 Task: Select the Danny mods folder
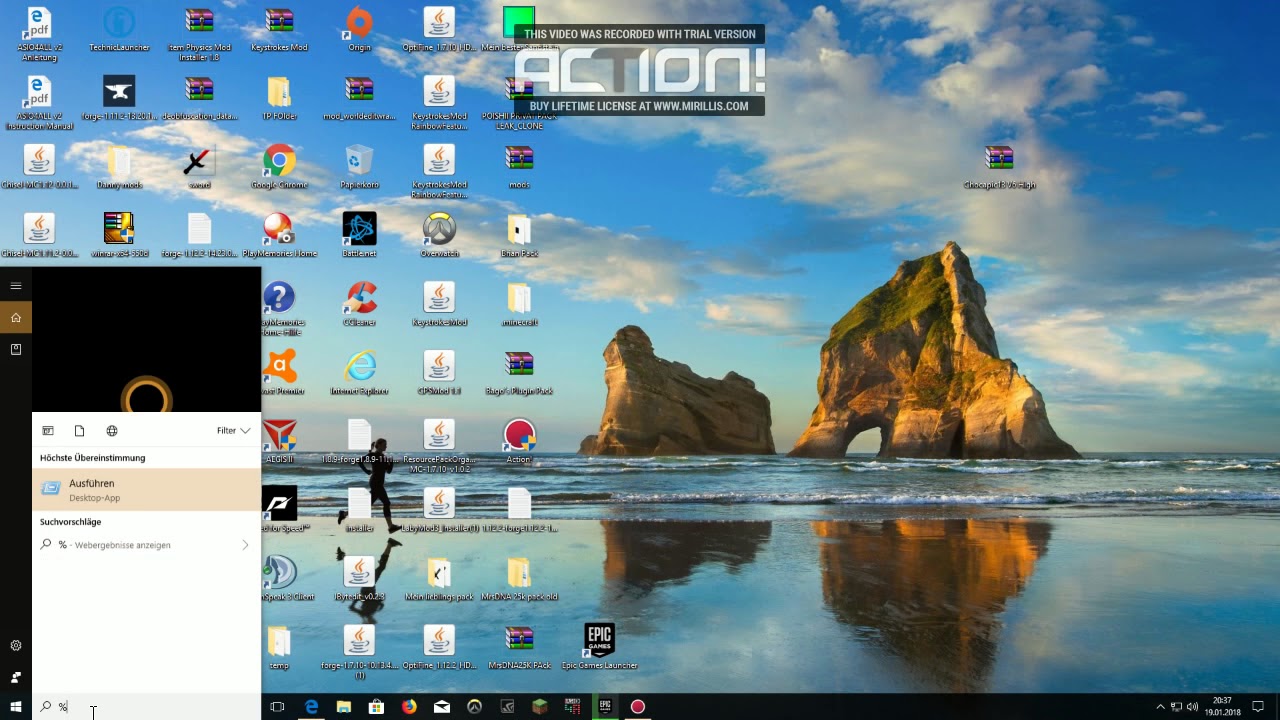pyautogui.click(x=119, y=167)
